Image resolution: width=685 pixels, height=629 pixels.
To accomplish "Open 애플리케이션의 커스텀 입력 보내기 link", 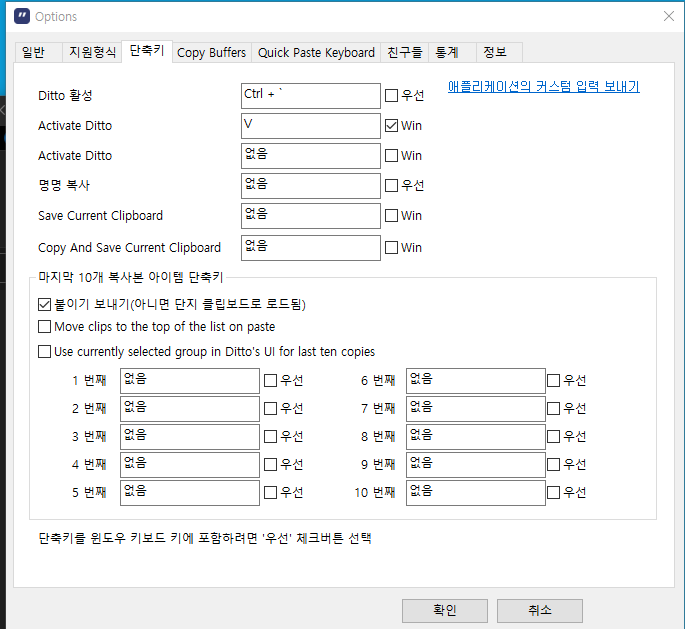I will (543, 86).
